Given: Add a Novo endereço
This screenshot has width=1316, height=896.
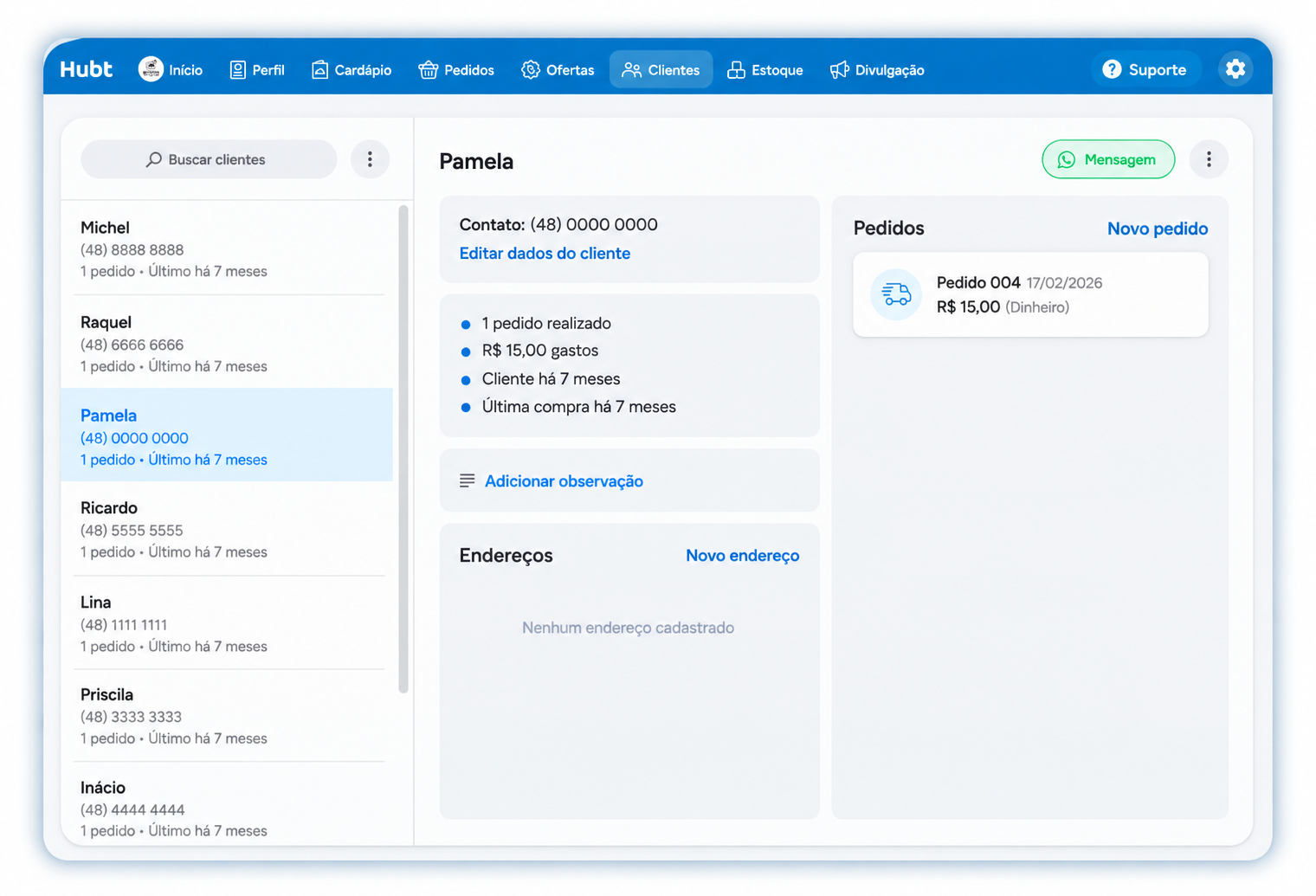Looking at the screenshot, I should (x=742, y=556).
